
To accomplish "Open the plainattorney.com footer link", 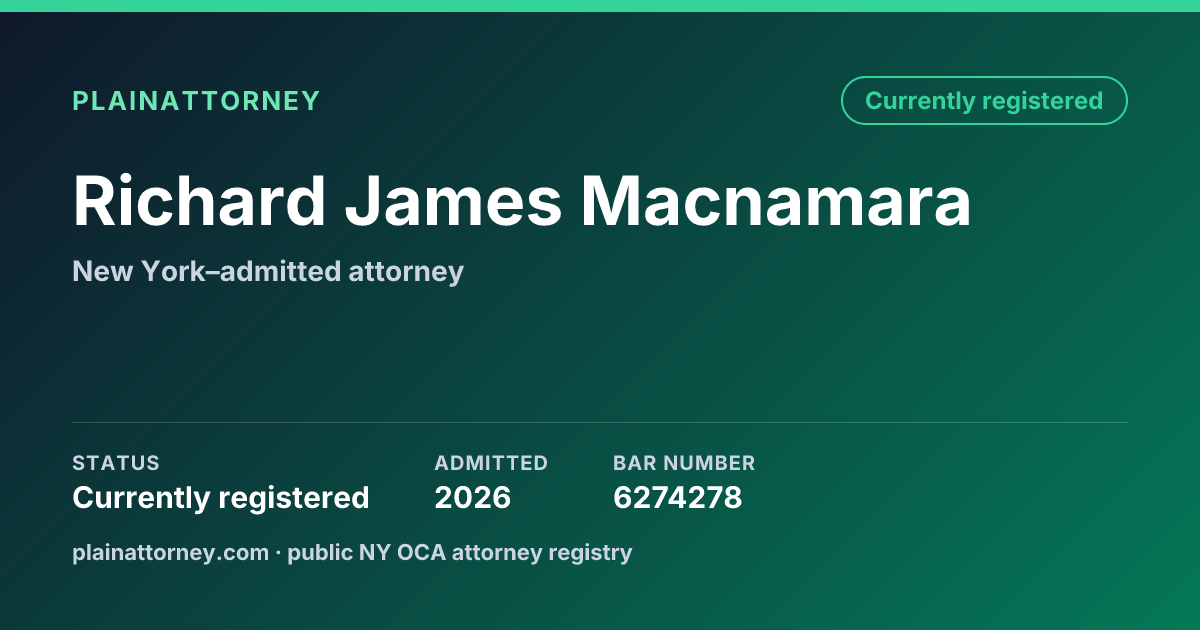I will pos(171,553).
